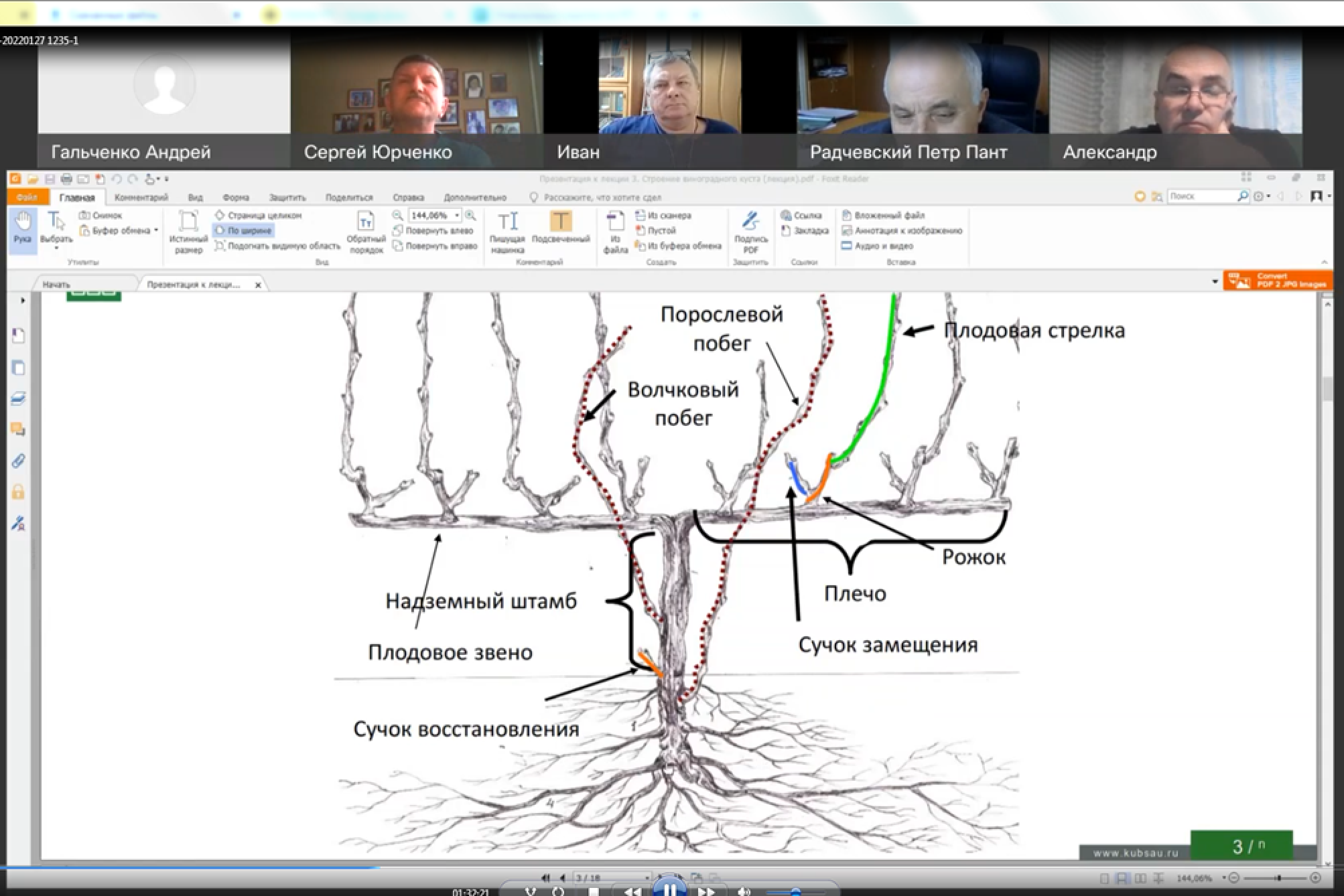The image size is (1344, 896).
Task: Zoom out with the ribbon magnifier minus icon
Action: [x=397, y=216]
